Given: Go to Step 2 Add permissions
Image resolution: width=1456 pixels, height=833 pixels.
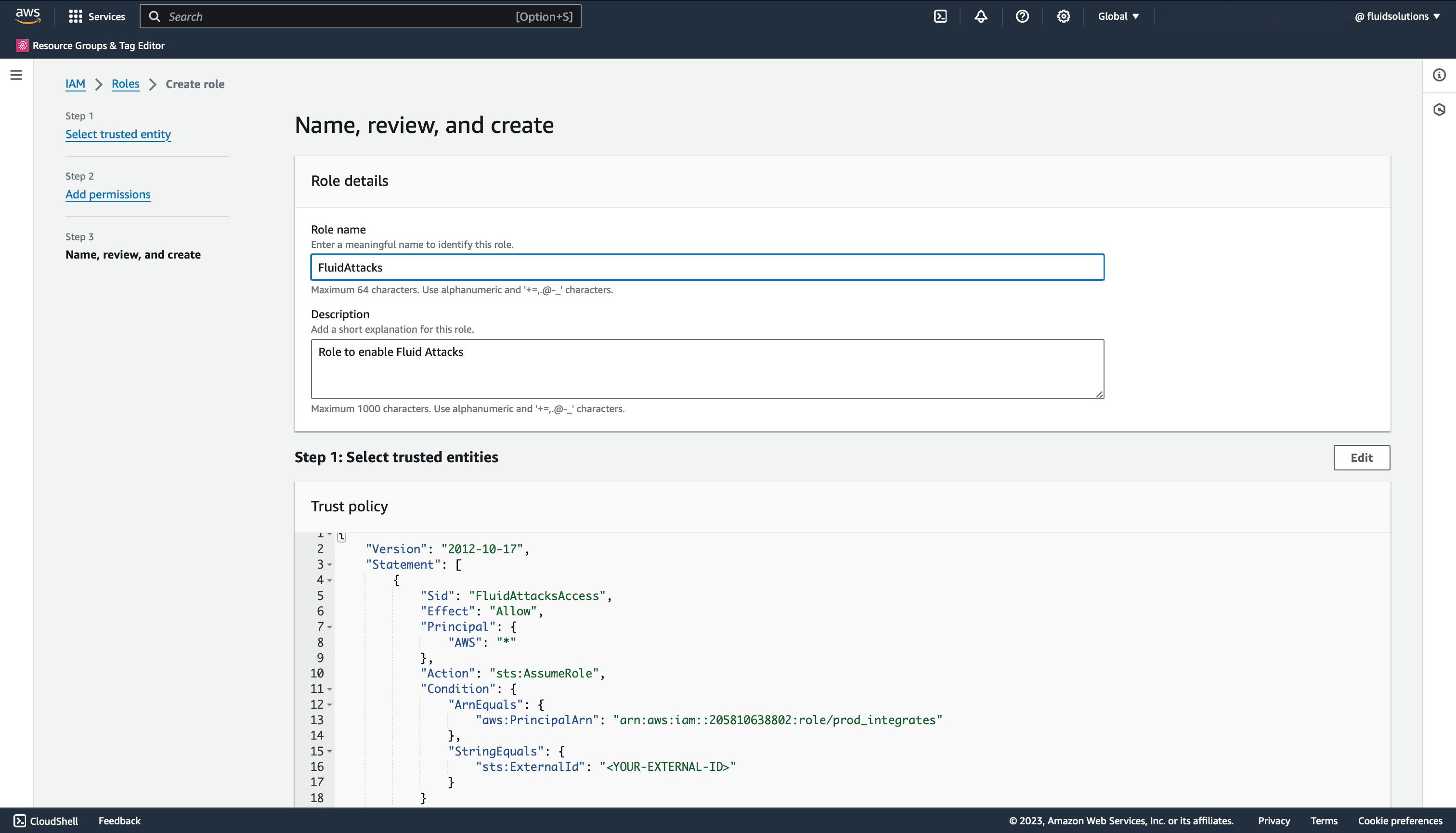Looking at the screenshot, I should pos(107,195).
